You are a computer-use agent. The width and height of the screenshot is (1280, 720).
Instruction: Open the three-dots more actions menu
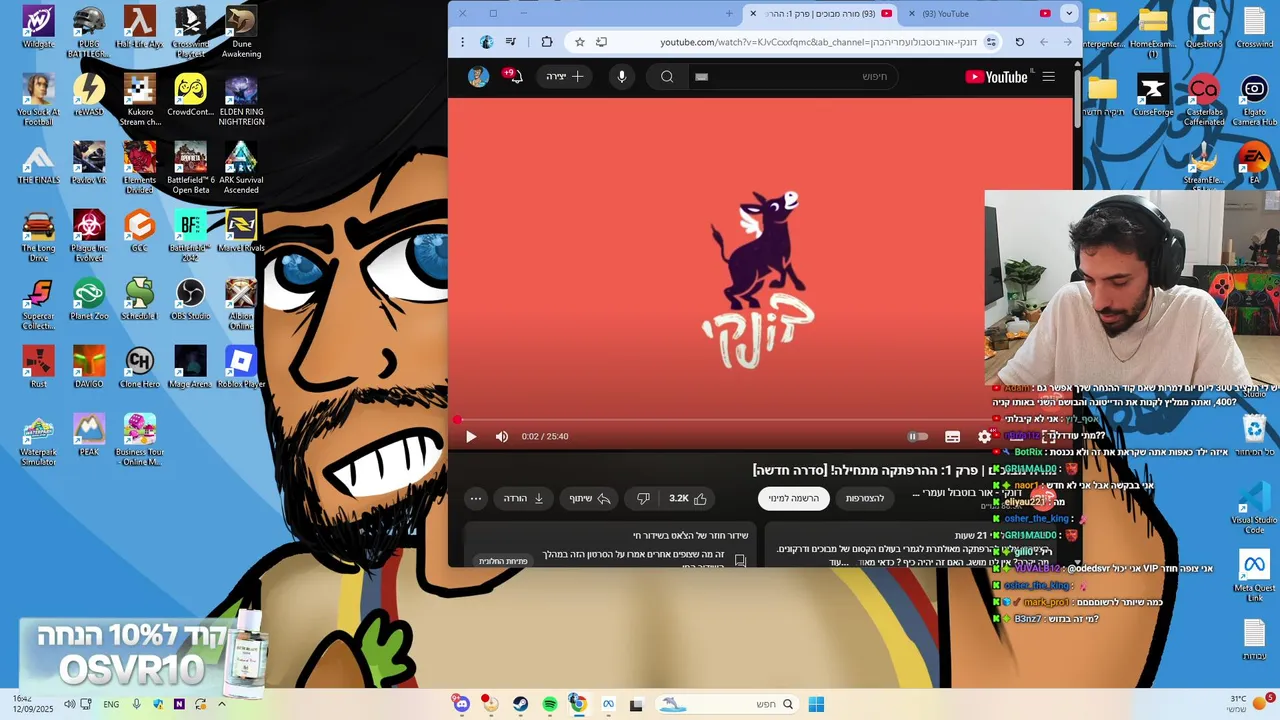[476, 498]
